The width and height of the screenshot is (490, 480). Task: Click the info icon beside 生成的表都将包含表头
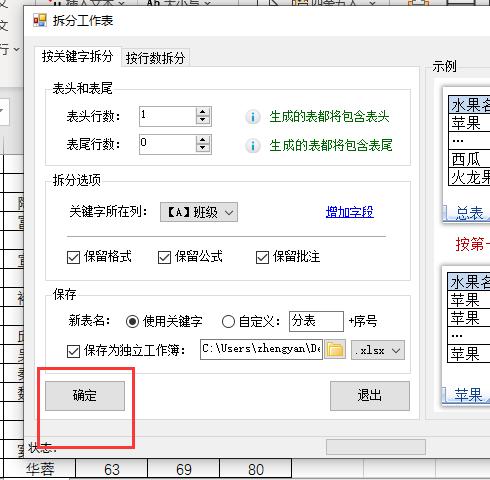click(x=253, y=117)
